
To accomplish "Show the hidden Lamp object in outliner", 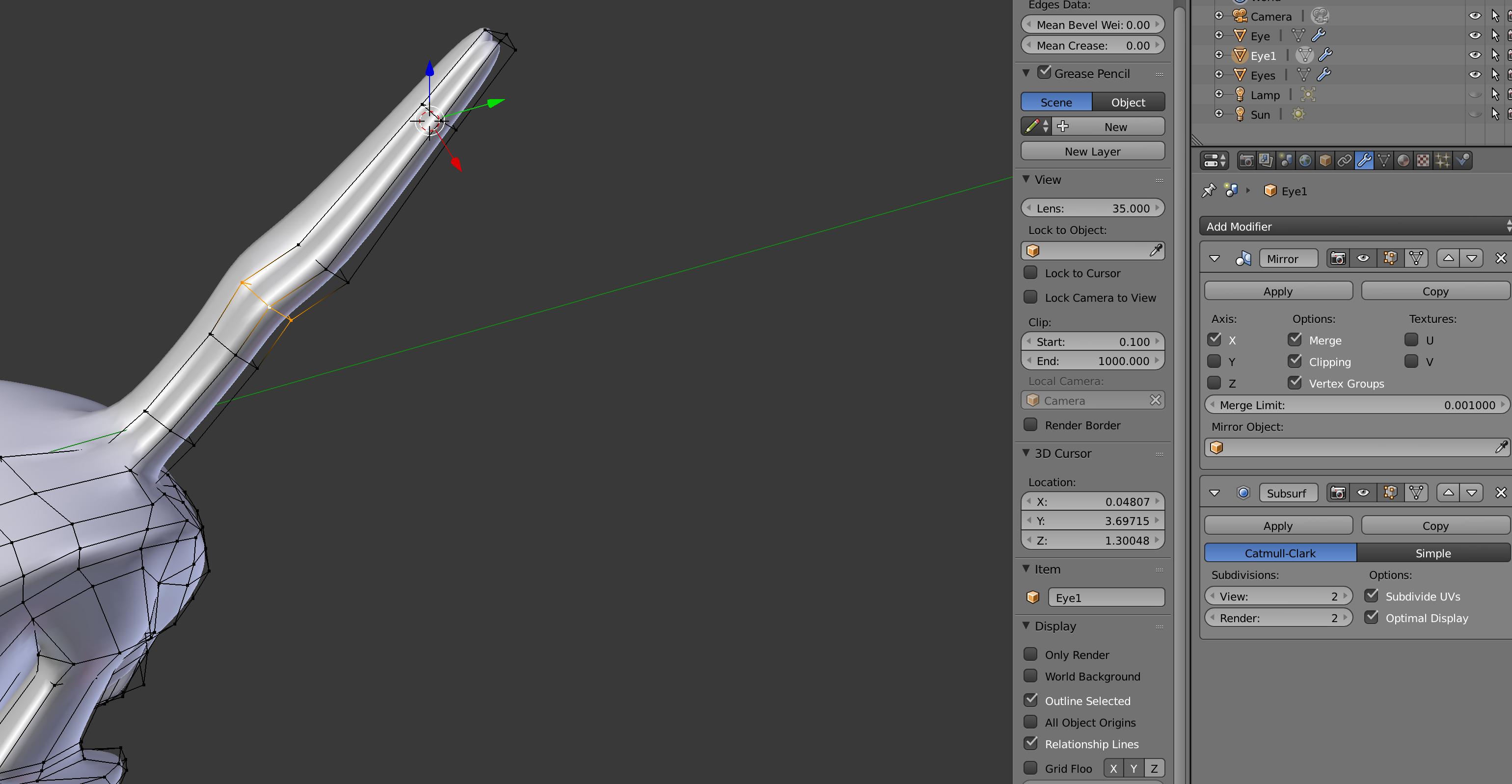I will click(1474, 94).
